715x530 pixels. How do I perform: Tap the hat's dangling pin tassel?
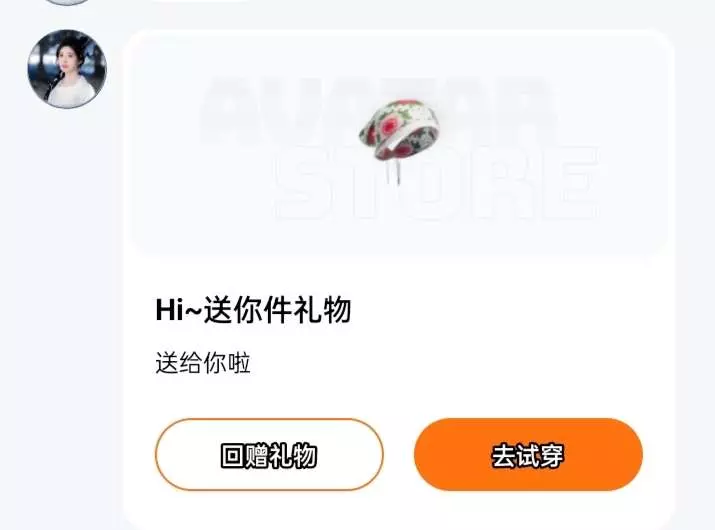click(x=399, y=173)
